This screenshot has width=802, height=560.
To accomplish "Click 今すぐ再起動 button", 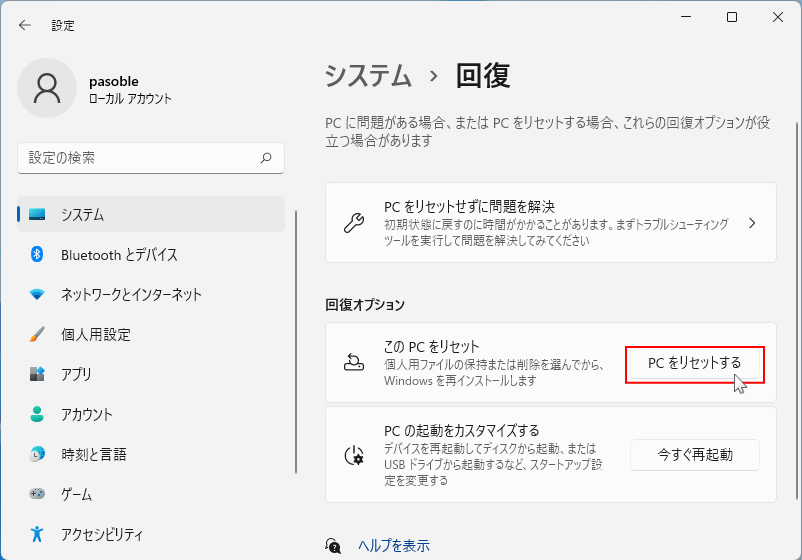I will click(x=695, y=455).
